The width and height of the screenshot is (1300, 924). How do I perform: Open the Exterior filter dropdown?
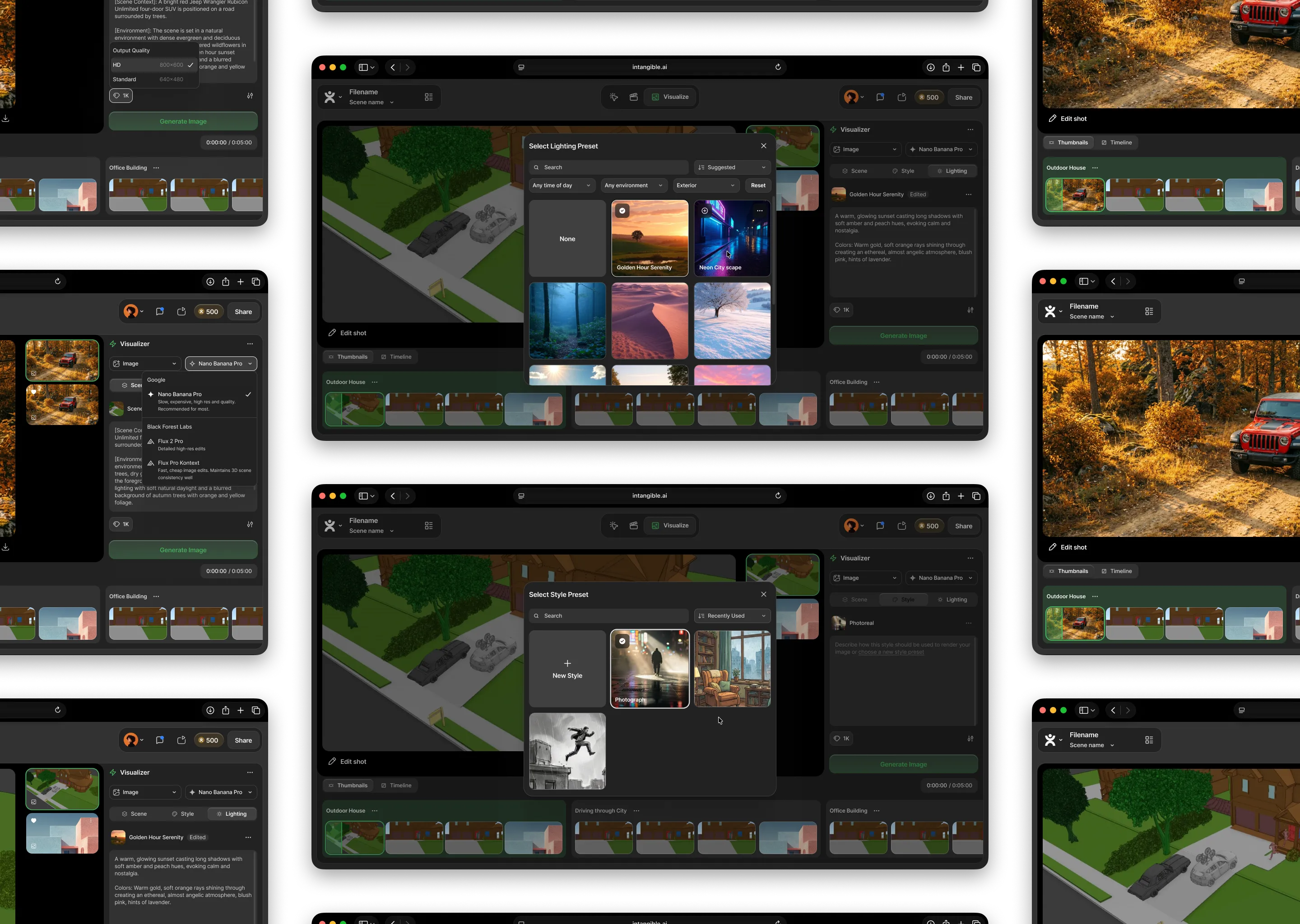(706, 185)
